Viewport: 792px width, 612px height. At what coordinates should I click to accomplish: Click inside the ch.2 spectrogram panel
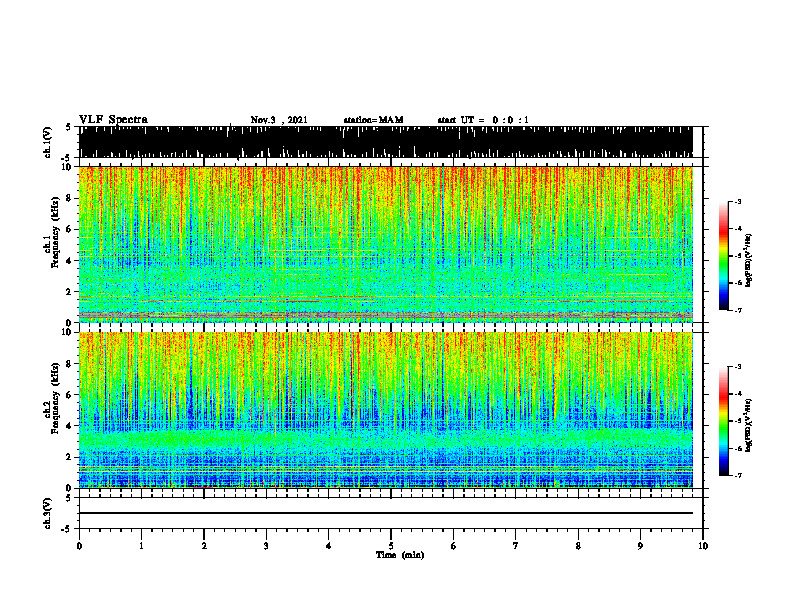(386, 410)
